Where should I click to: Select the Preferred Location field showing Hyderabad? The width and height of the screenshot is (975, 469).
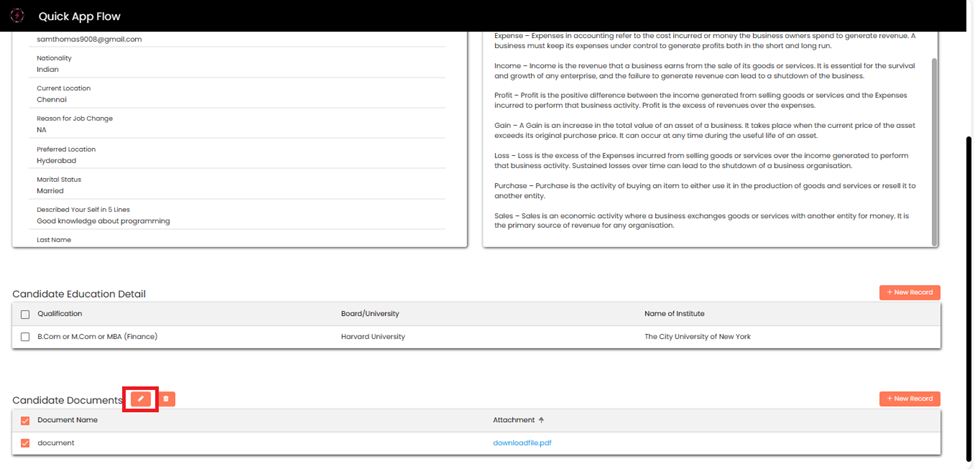57,160
